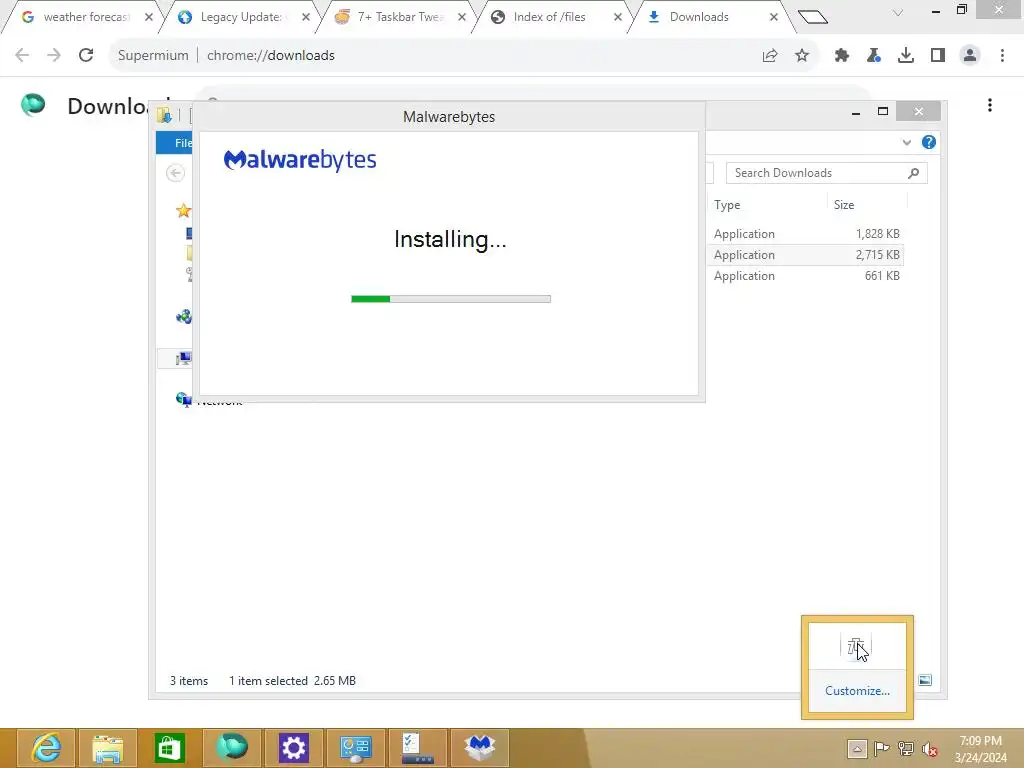
Task: Open the browser three-dot main menu
Action: pos(1002,56)
